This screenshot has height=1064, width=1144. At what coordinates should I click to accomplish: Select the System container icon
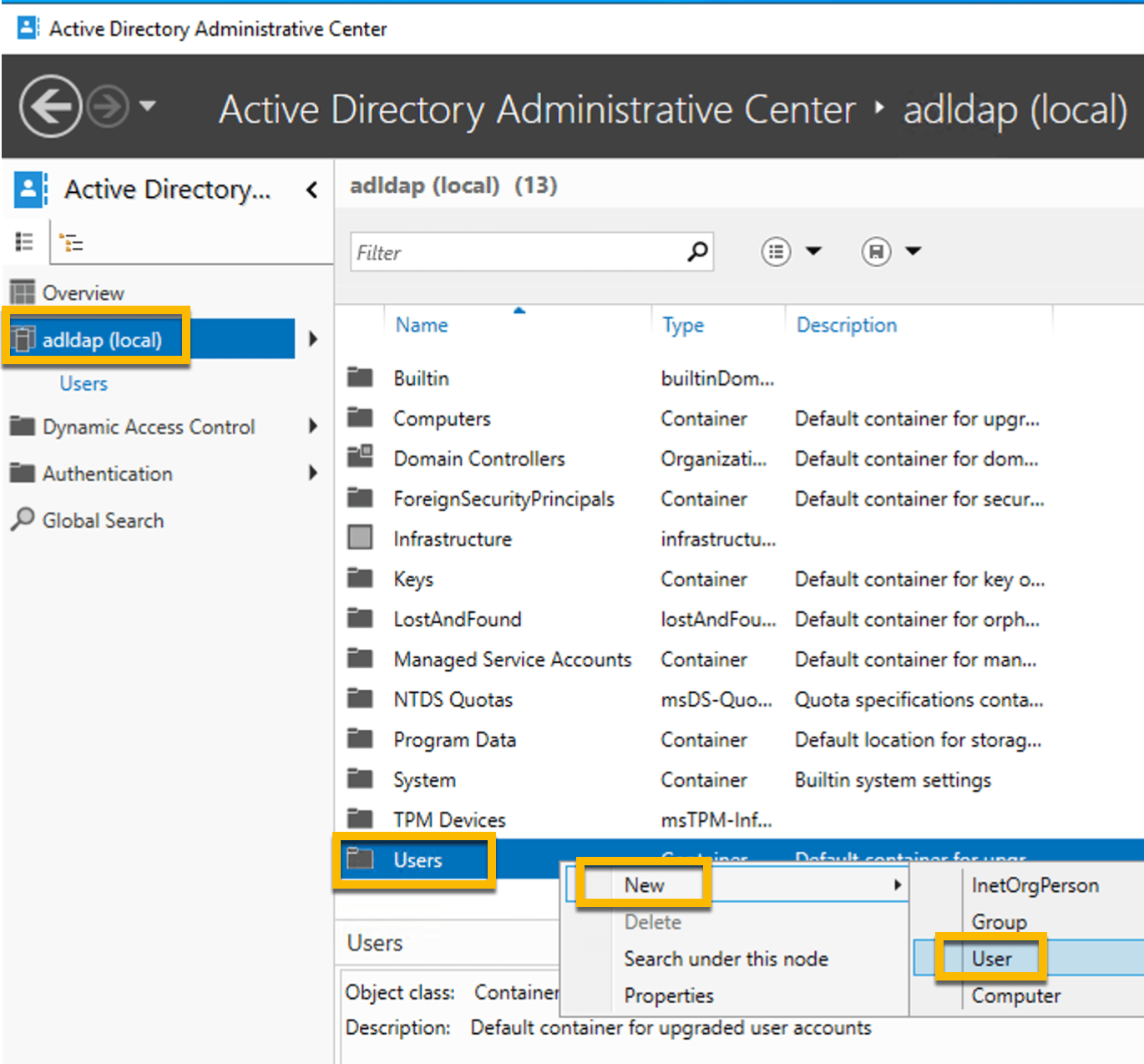coord(360,778)
